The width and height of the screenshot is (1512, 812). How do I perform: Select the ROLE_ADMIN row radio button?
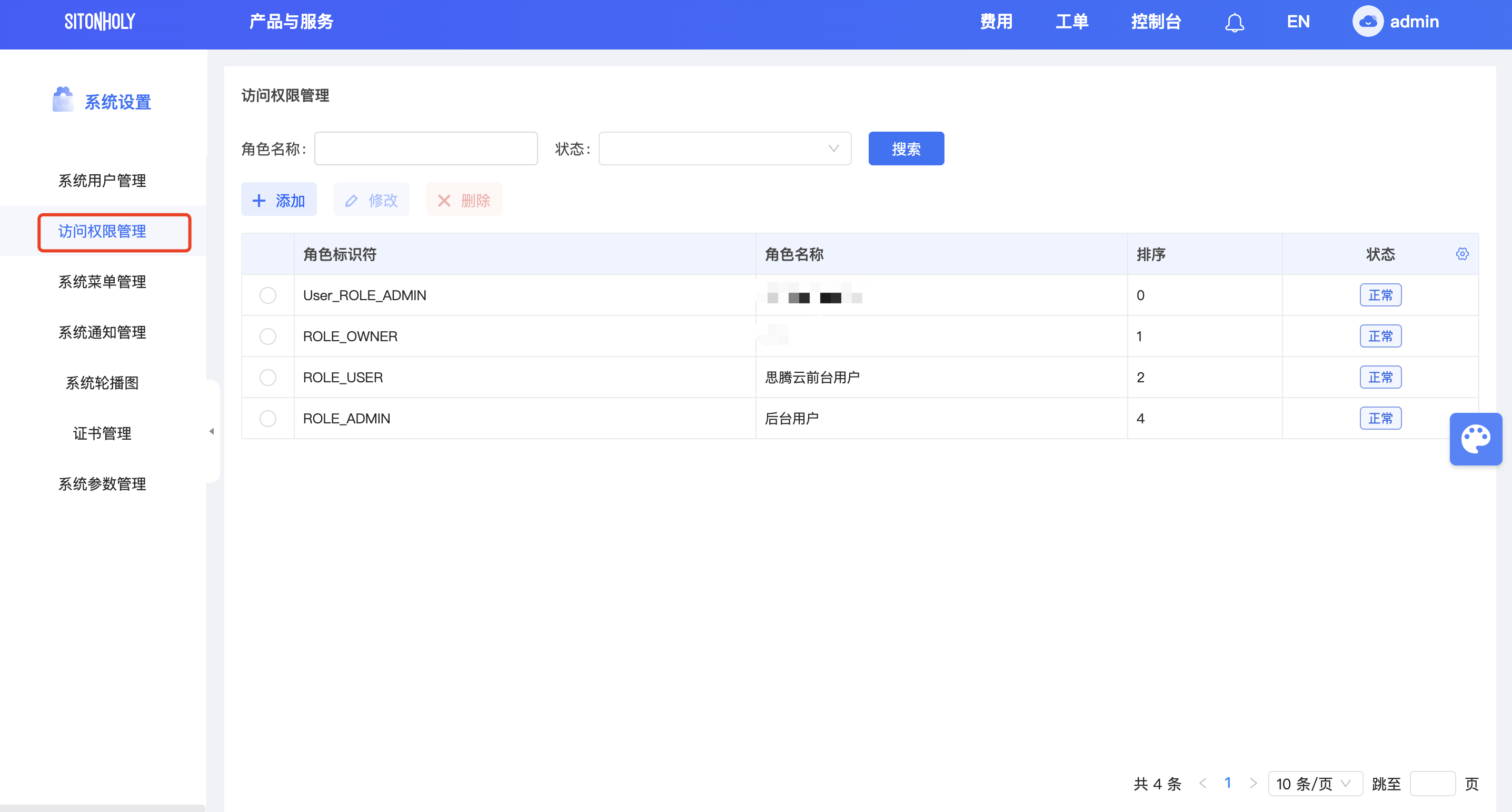click(267, 419)
